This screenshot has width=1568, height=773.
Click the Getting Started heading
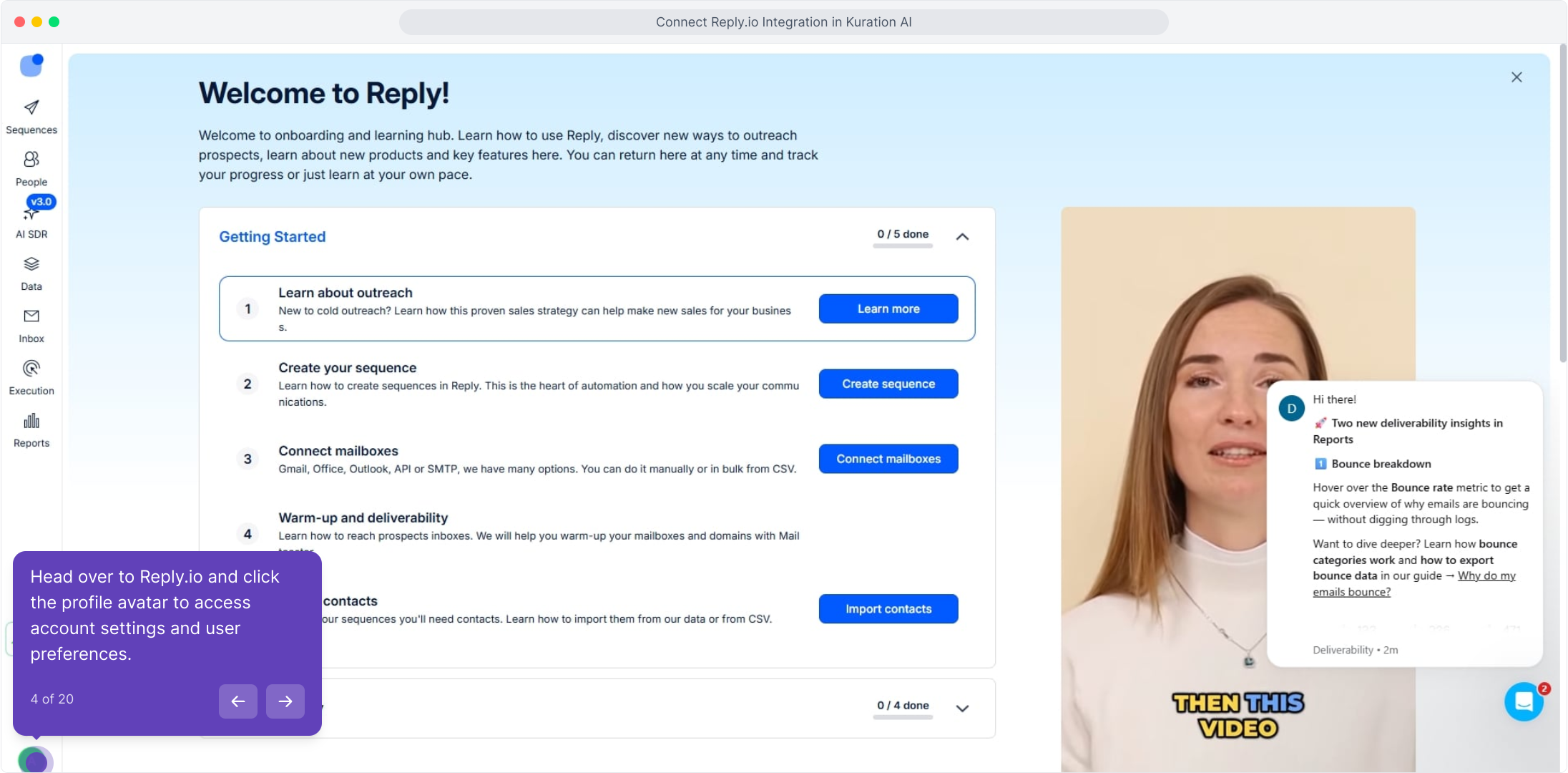(x=272, y=237)
